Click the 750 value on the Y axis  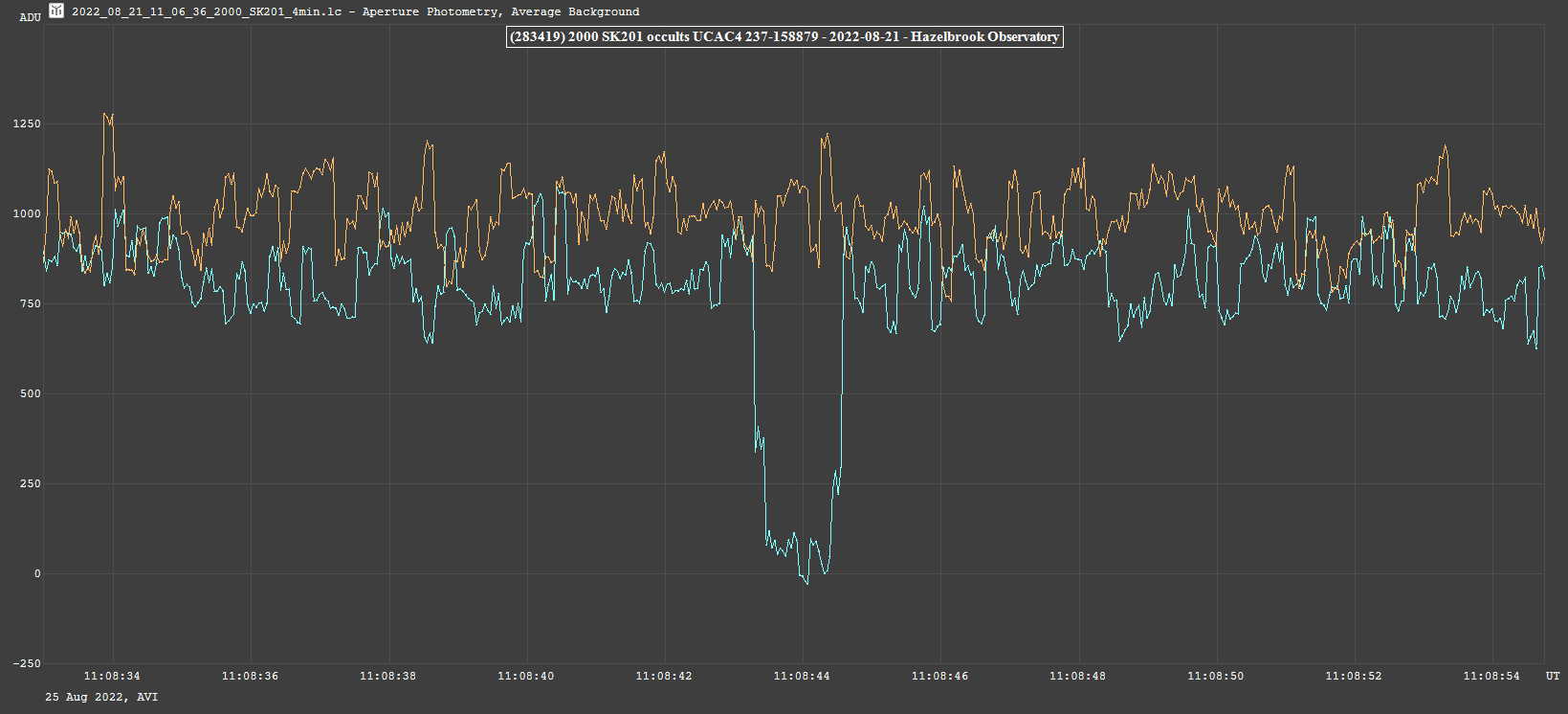31,304
